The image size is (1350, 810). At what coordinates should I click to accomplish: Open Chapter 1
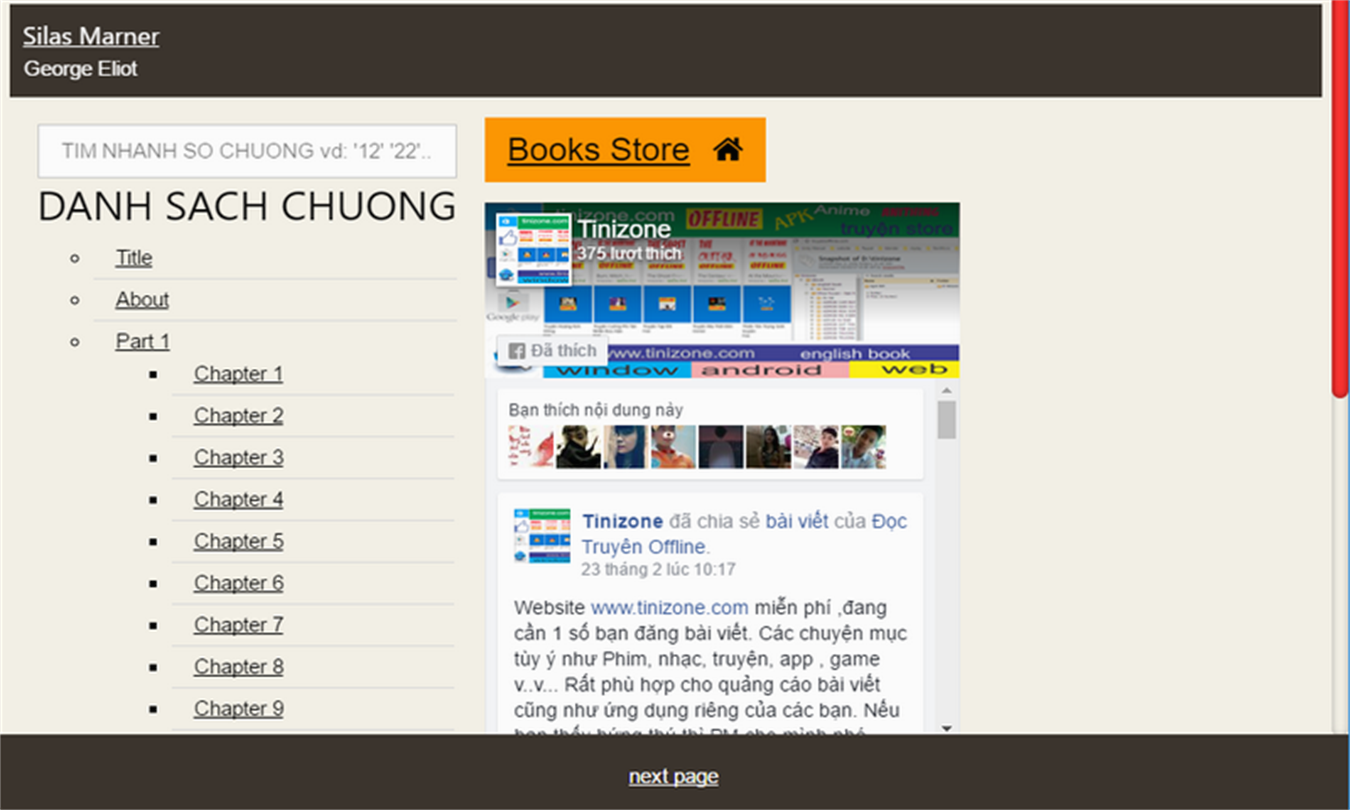[238, 374]
